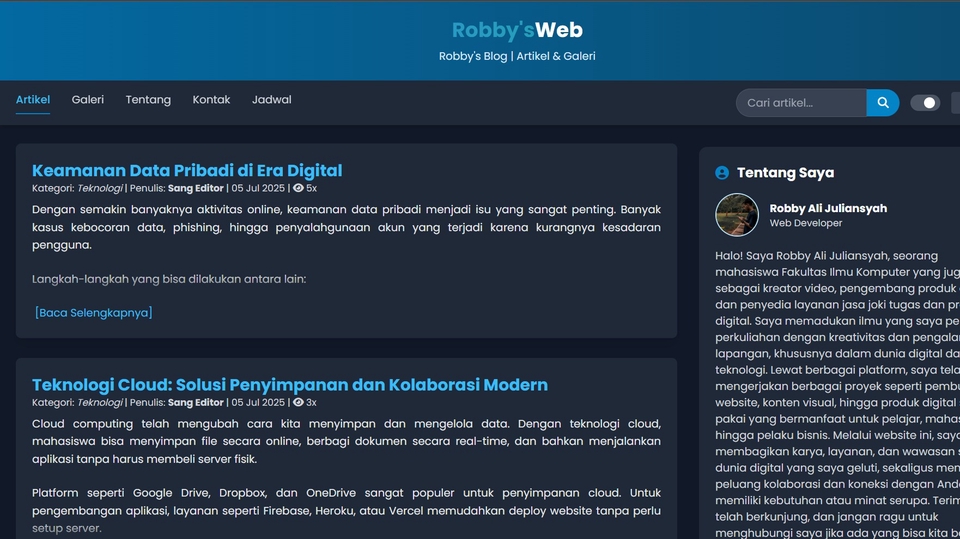960x539 pixels.
Task: Click the eye views icon showing 3x
Action: coord(298,403)
